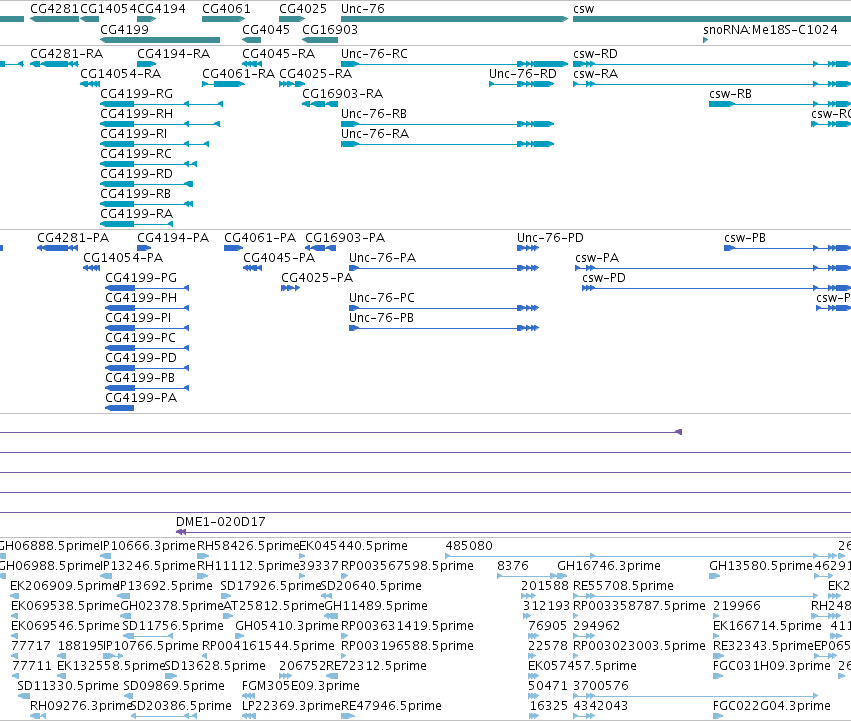
Task: Select protein Unc-76-PC
Action: coord(382,298)
